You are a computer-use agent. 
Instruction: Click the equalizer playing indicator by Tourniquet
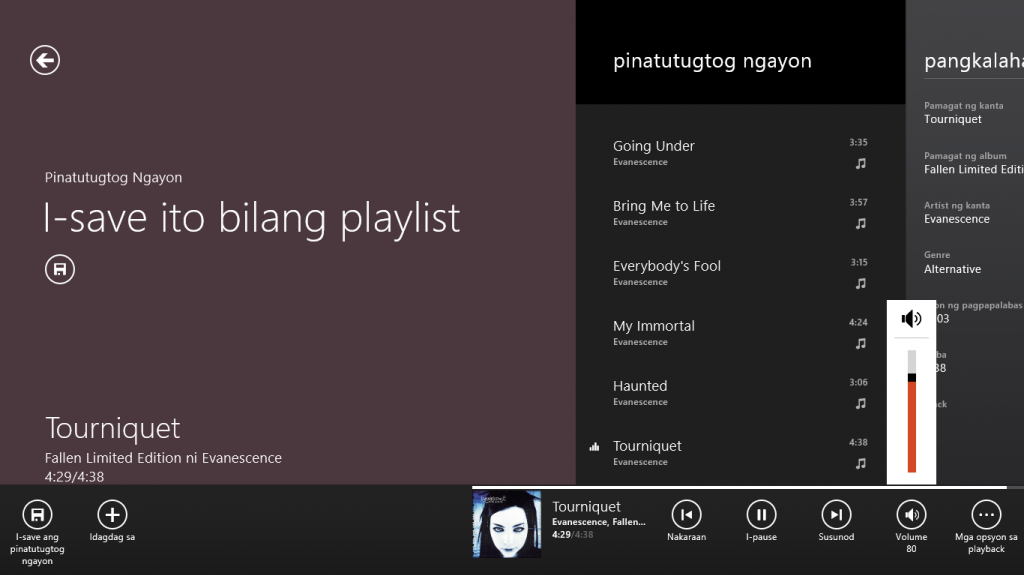point(594,447)
